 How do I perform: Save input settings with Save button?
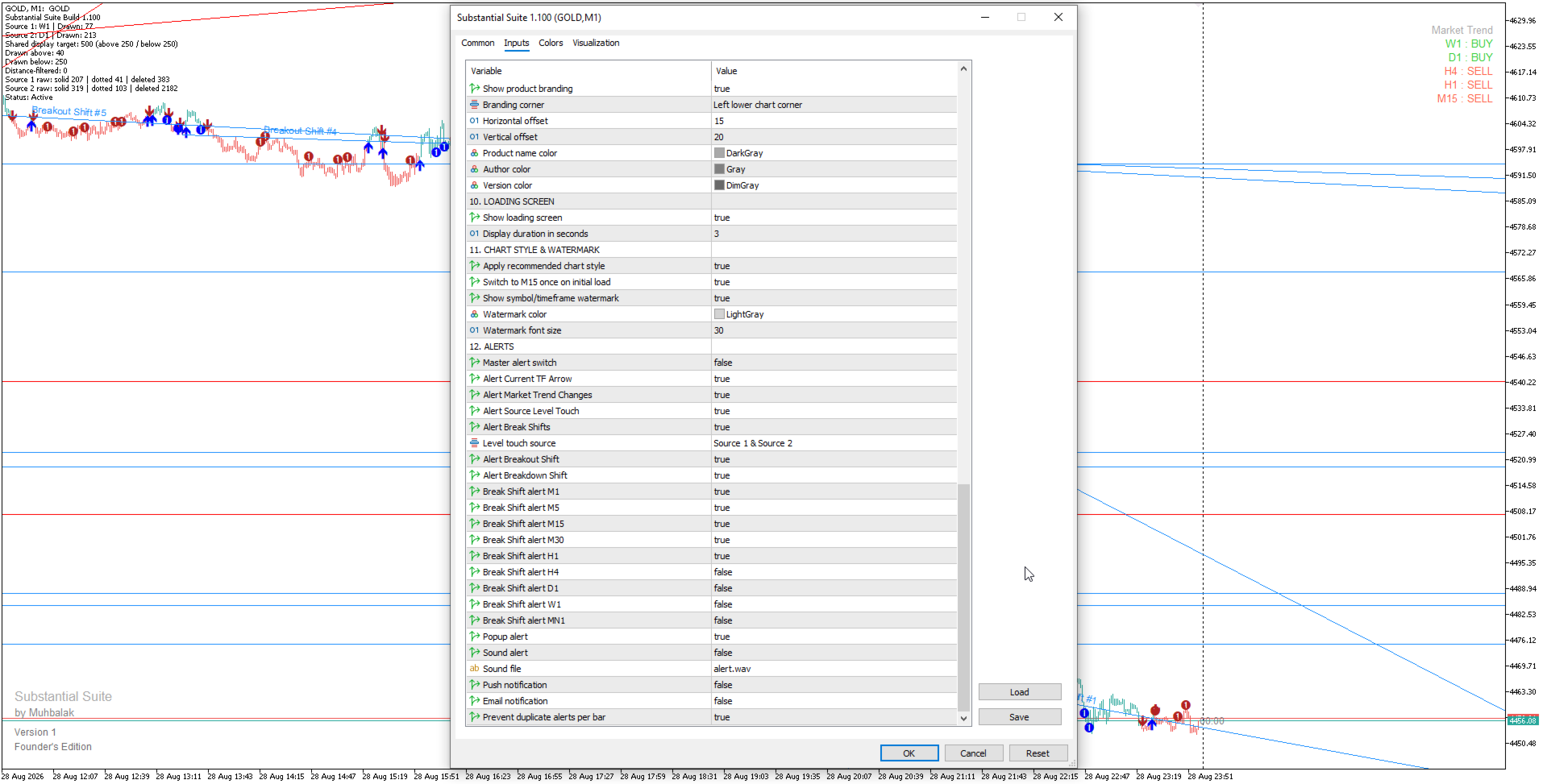[x=1019, y=717]
